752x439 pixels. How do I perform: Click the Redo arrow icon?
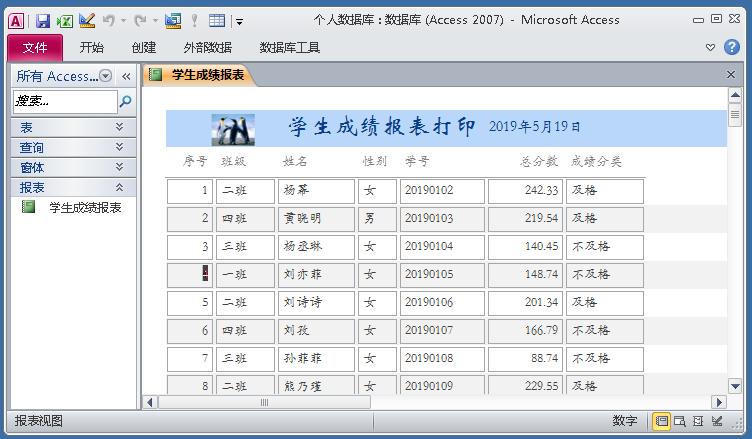coord(141,20)
